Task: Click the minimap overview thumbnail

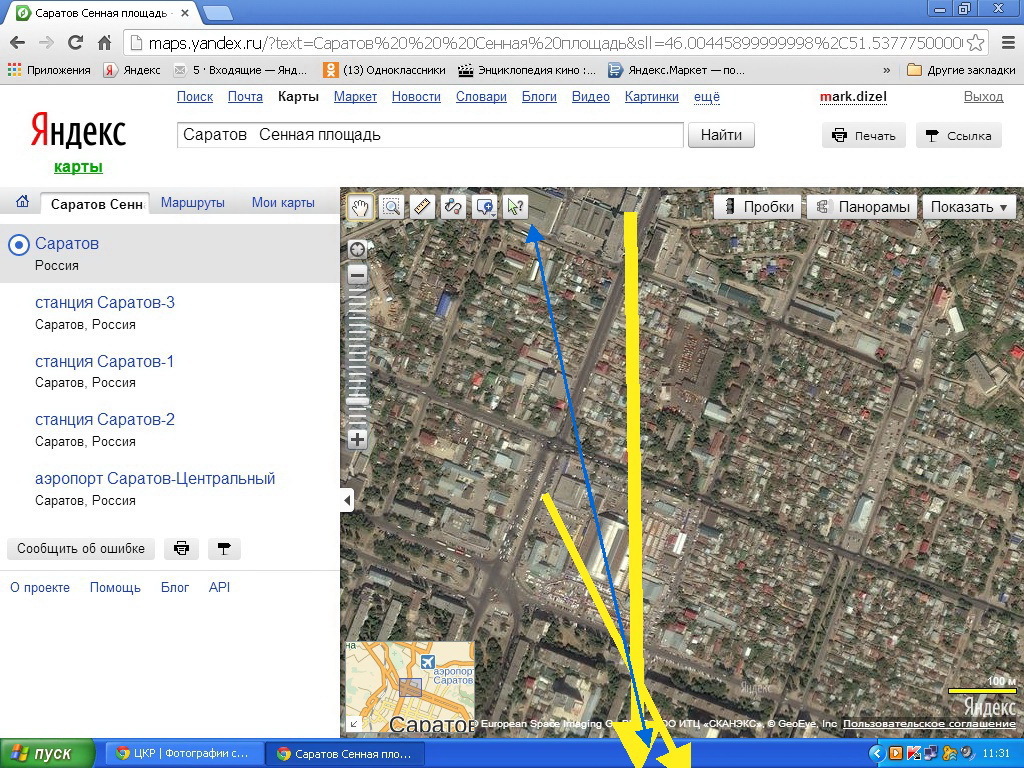Action: pyautogui.click(x=410, y=686)
